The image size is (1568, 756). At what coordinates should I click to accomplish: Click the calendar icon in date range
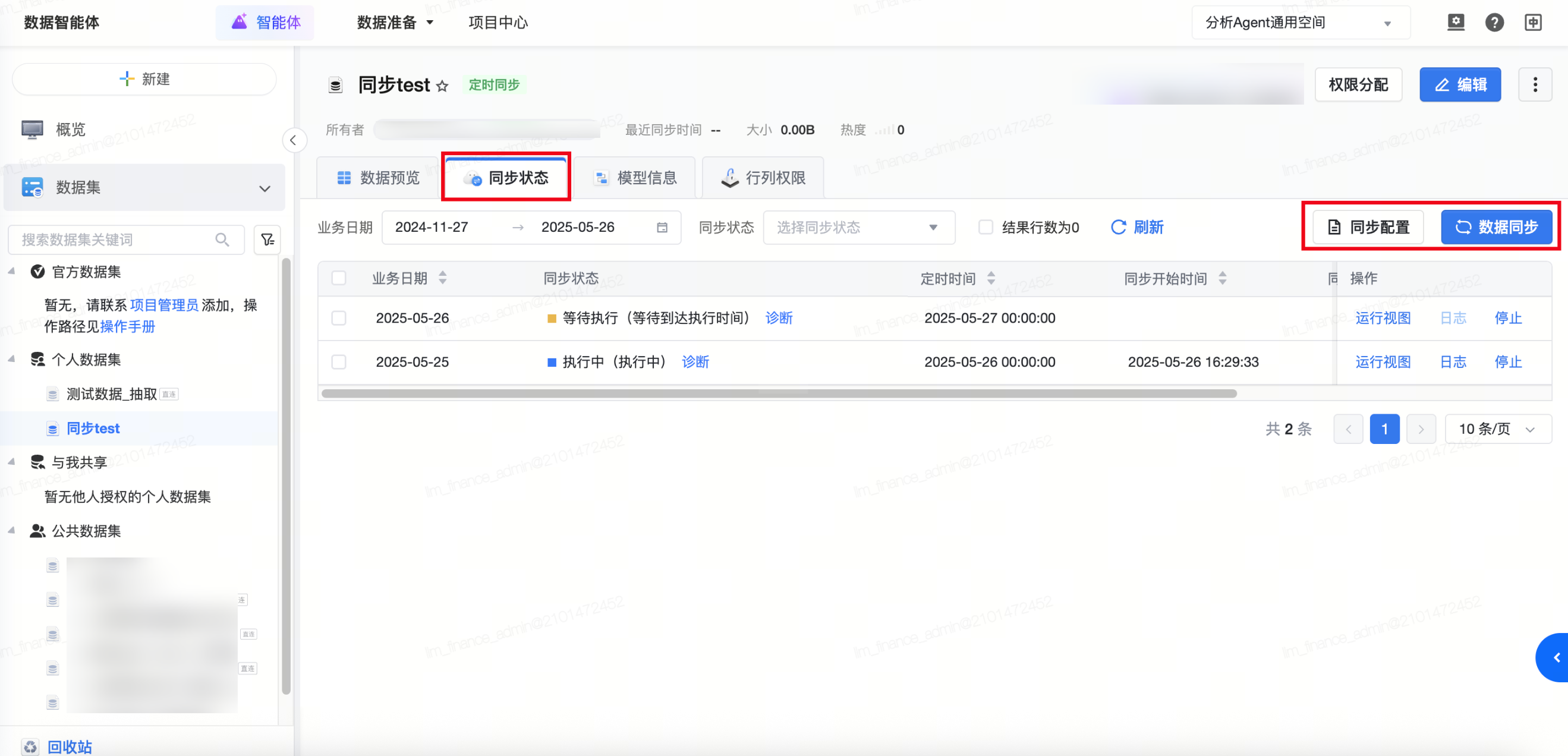[662, 228]
